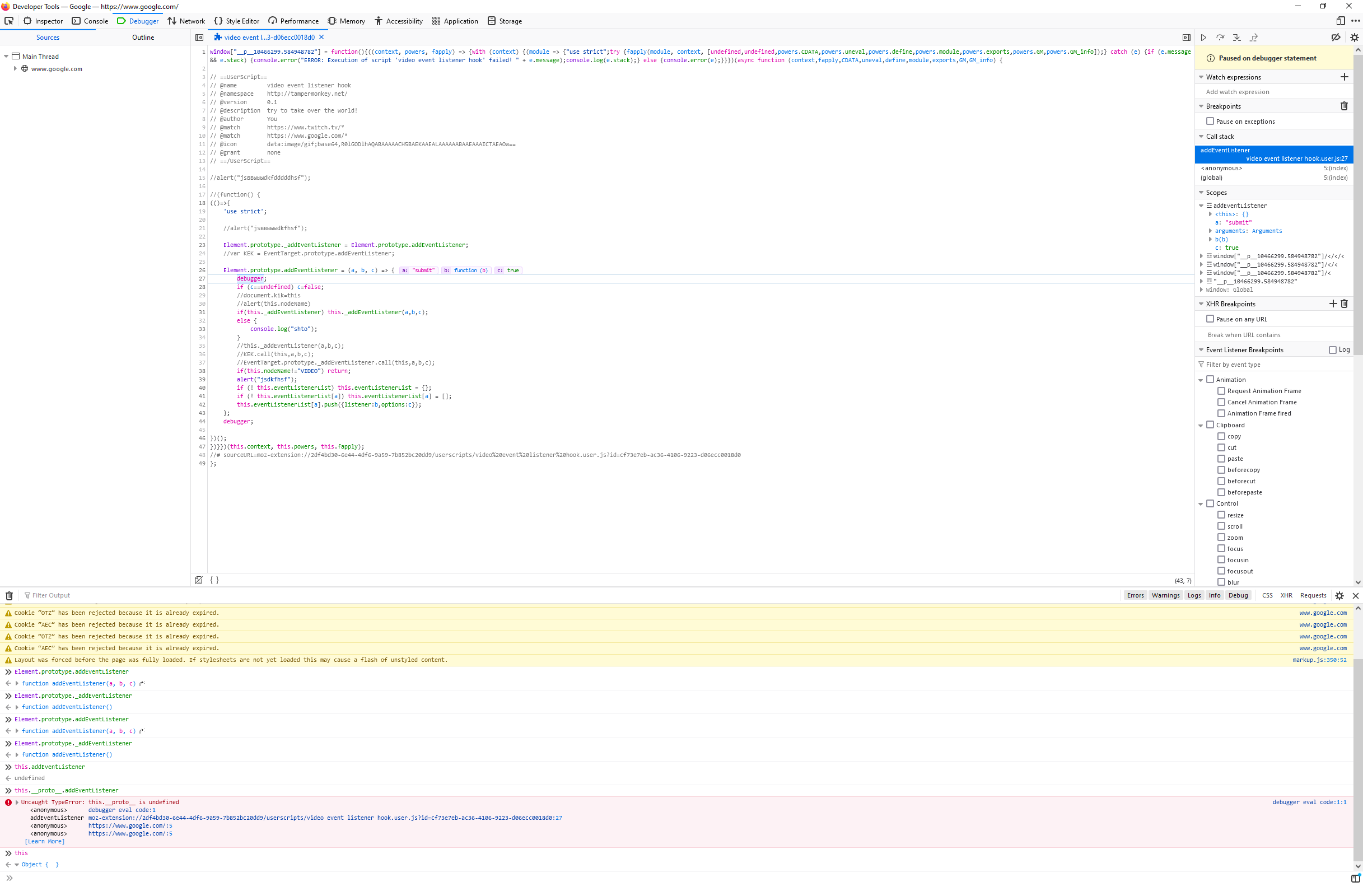Viewport: 1363px width, 896px height.
Task: Step over the current line
Action: (1220, 37)
